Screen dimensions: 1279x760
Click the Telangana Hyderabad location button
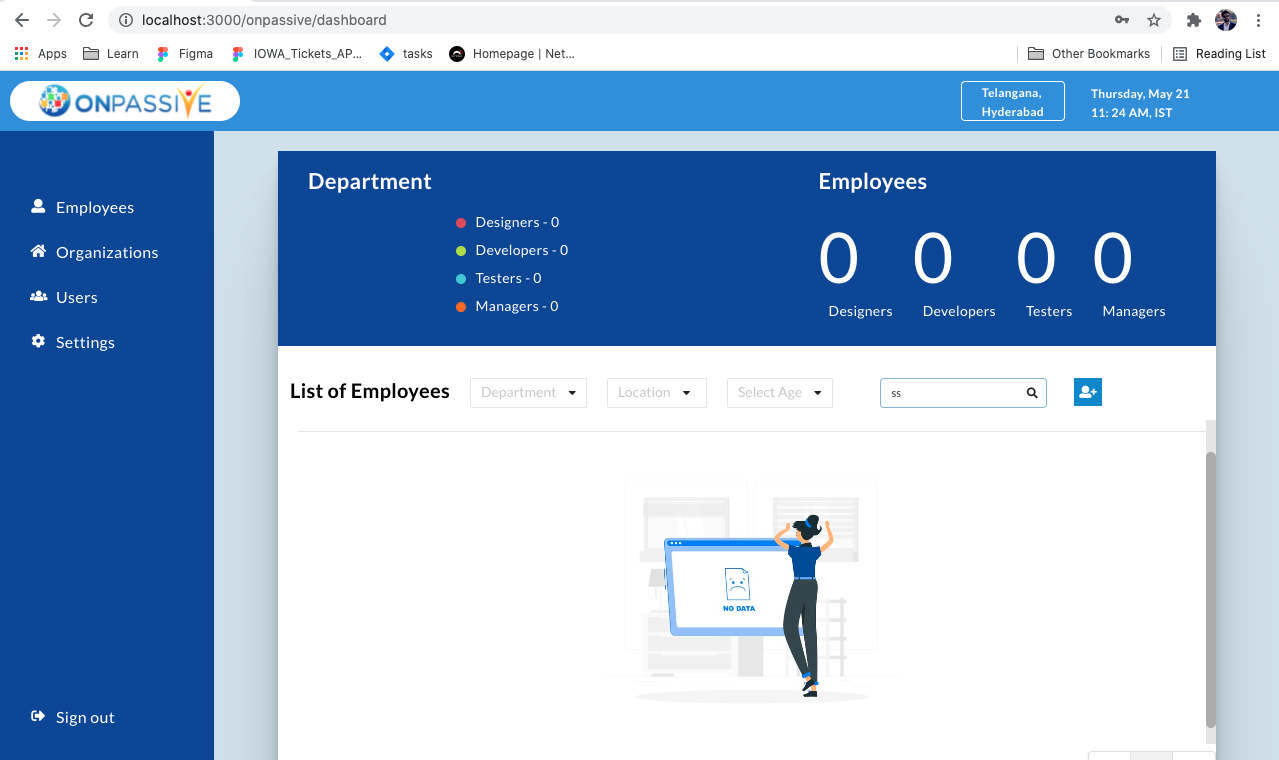pos(1012,100)
